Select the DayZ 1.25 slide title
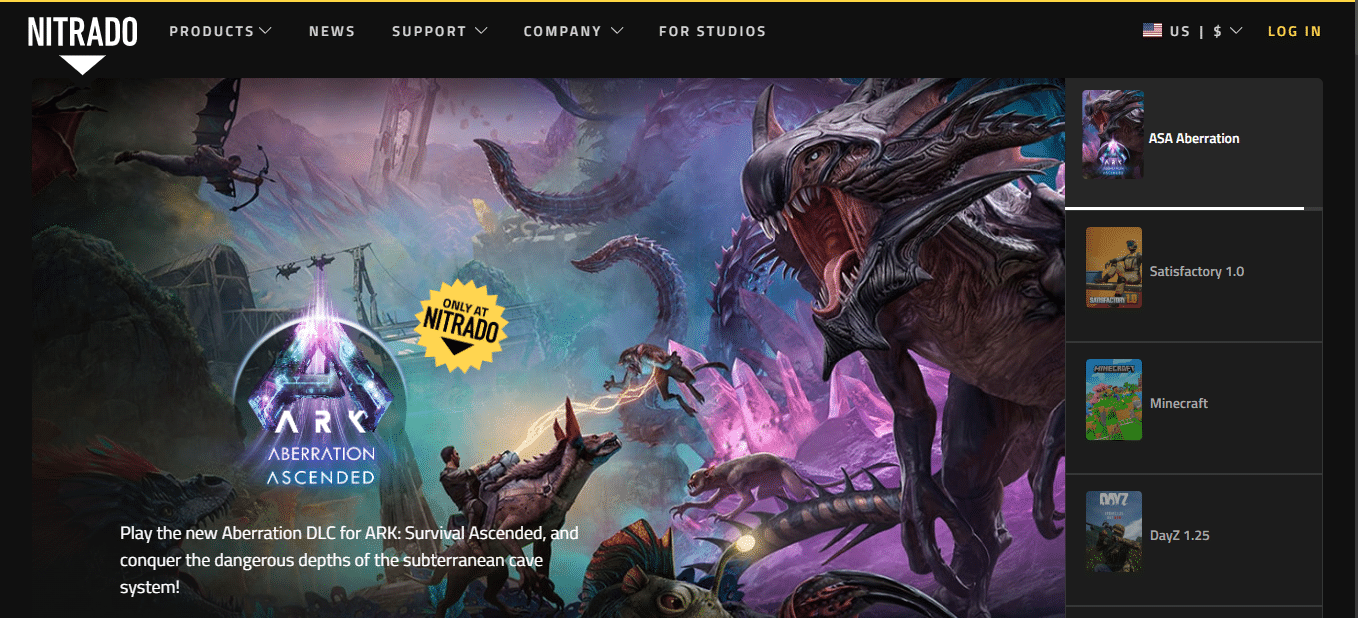Screen dimensions: 1358x618 [x=1180, y=535]
